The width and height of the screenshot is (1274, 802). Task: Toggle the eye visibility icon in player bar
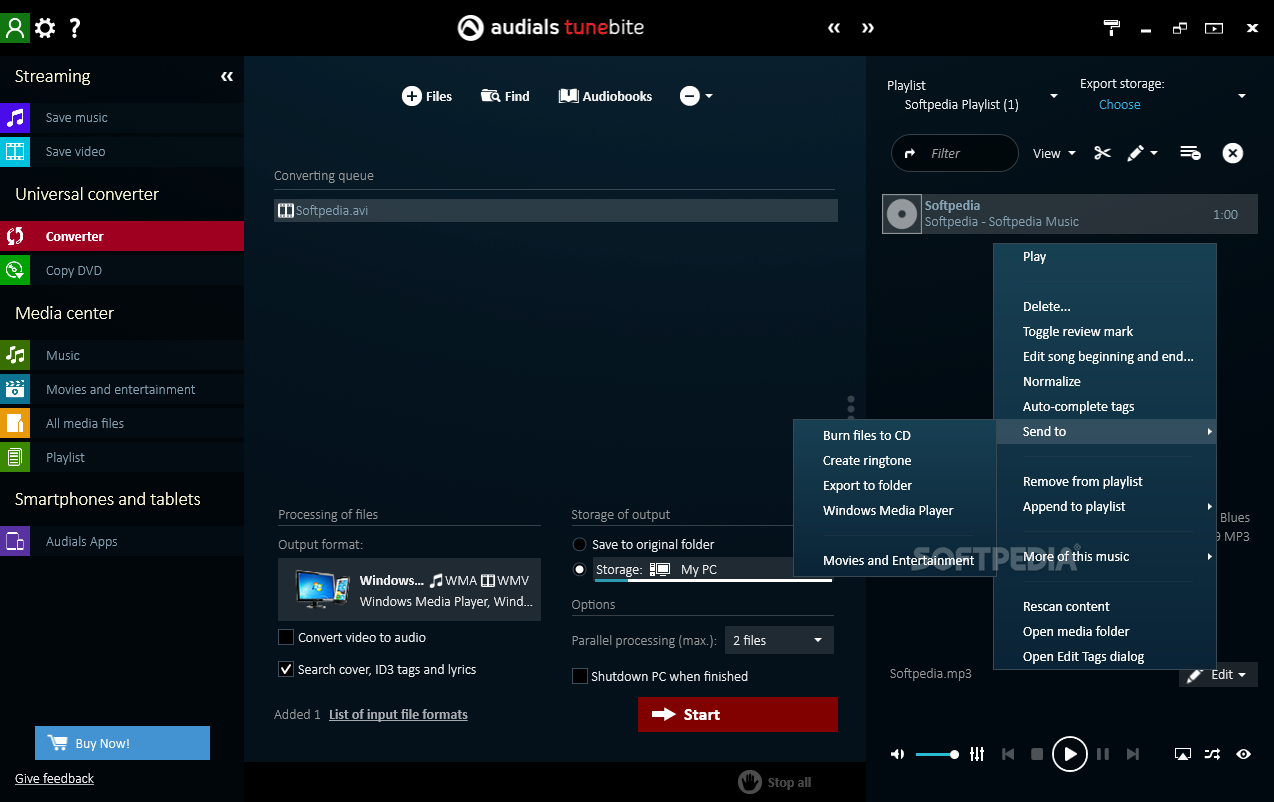1244,754
